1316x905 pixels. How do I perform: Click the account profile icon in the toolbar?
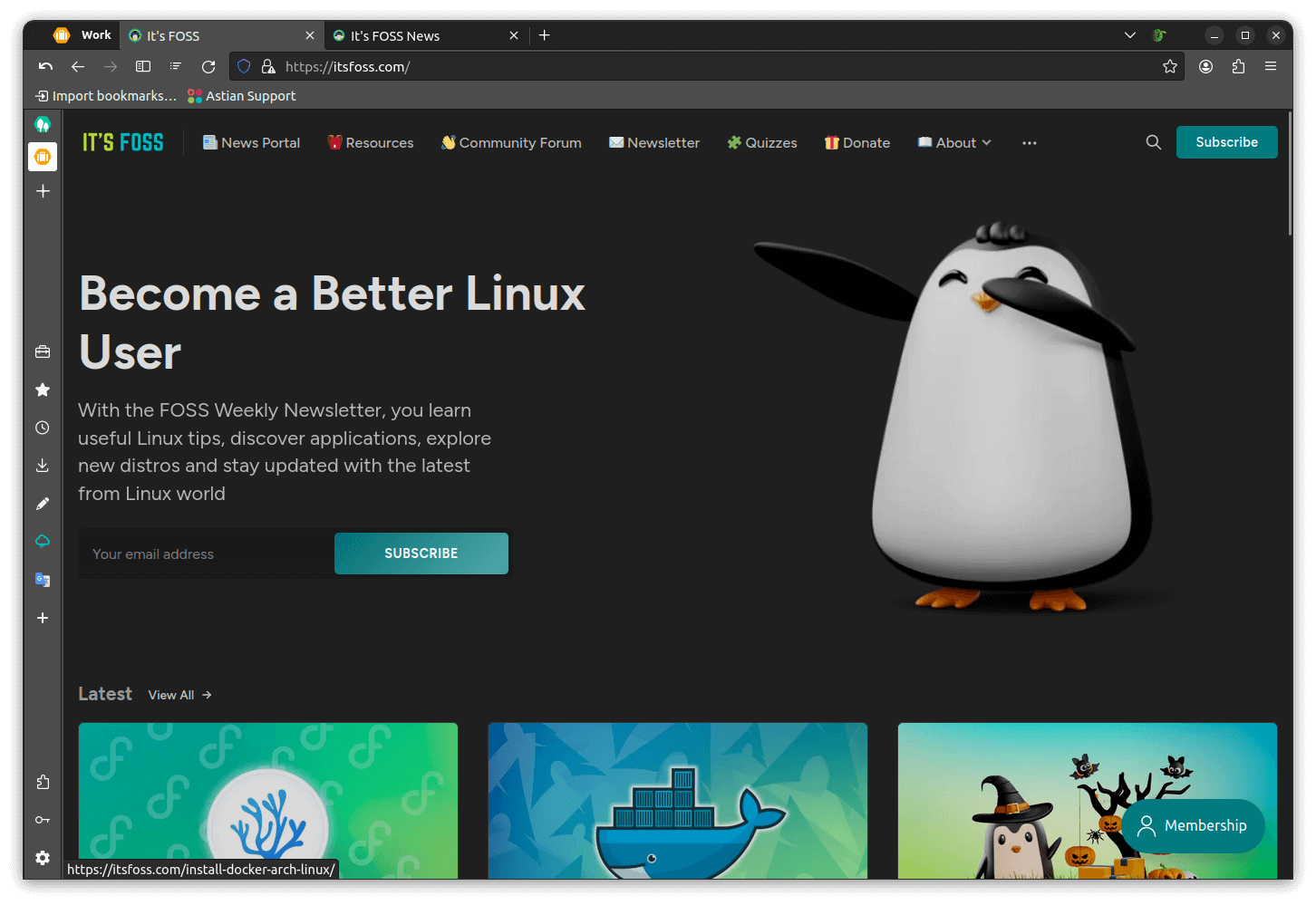[1205, 66]
